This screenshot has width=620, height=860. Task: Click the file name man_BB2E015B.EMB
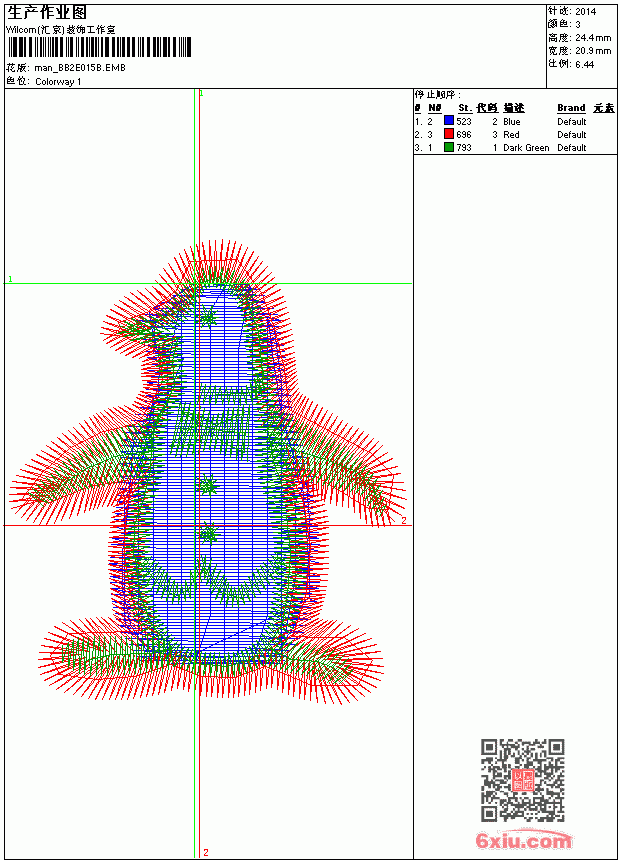tap(80, 68)
